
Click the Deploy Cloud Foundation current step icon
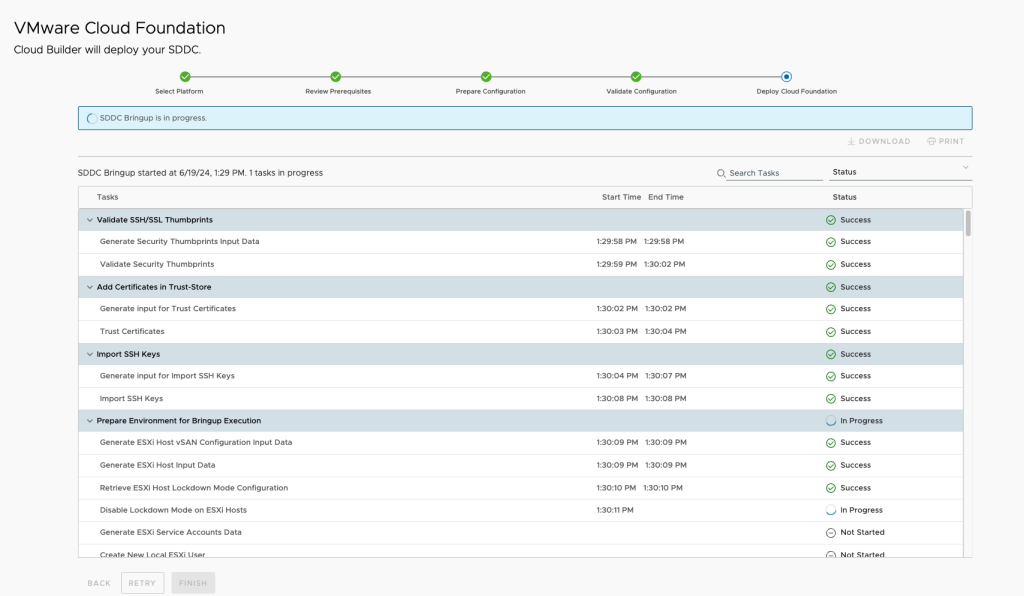tap(786, 77)
